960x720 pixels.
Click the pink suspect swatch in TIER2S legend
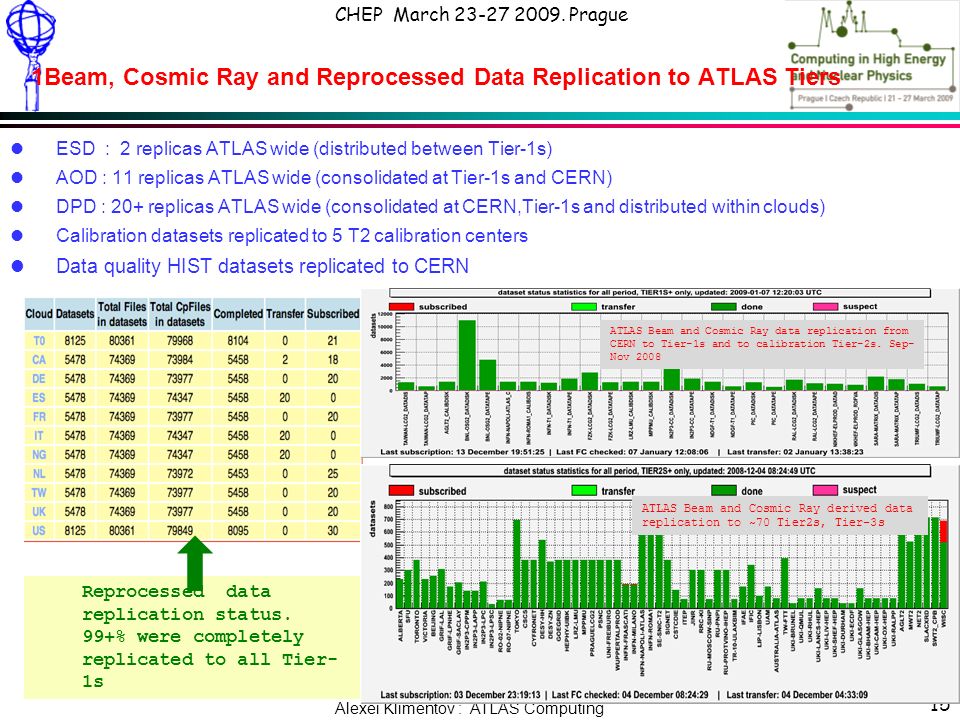pos(825,490)
